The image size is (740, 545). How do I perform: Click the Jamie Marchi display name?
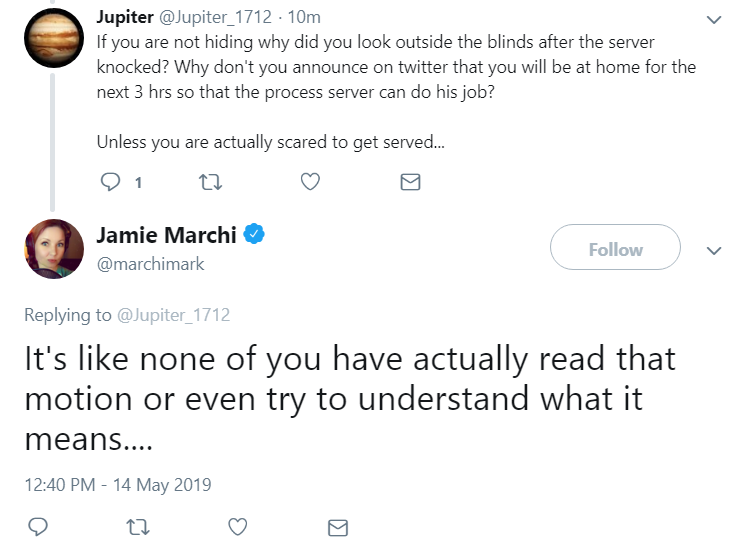click(166, 236)
